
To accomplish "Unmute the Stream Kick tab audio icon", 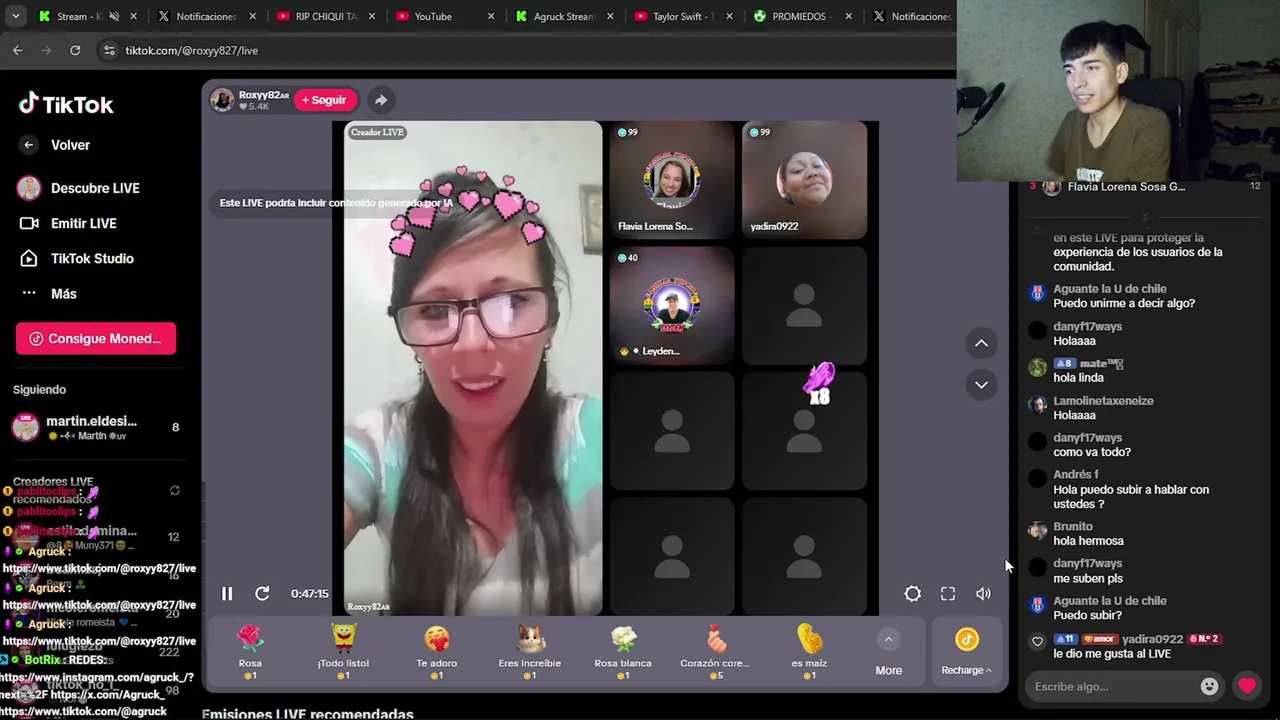I will tap(114, 16).
